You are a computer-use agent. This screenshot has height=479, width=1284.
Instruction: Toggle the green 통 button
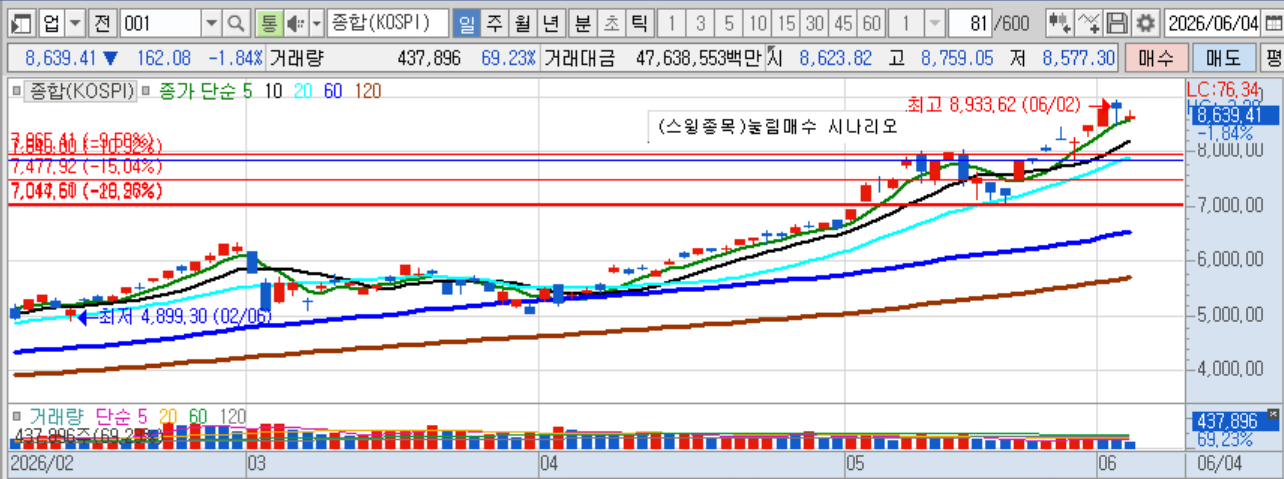pos(267,22)
